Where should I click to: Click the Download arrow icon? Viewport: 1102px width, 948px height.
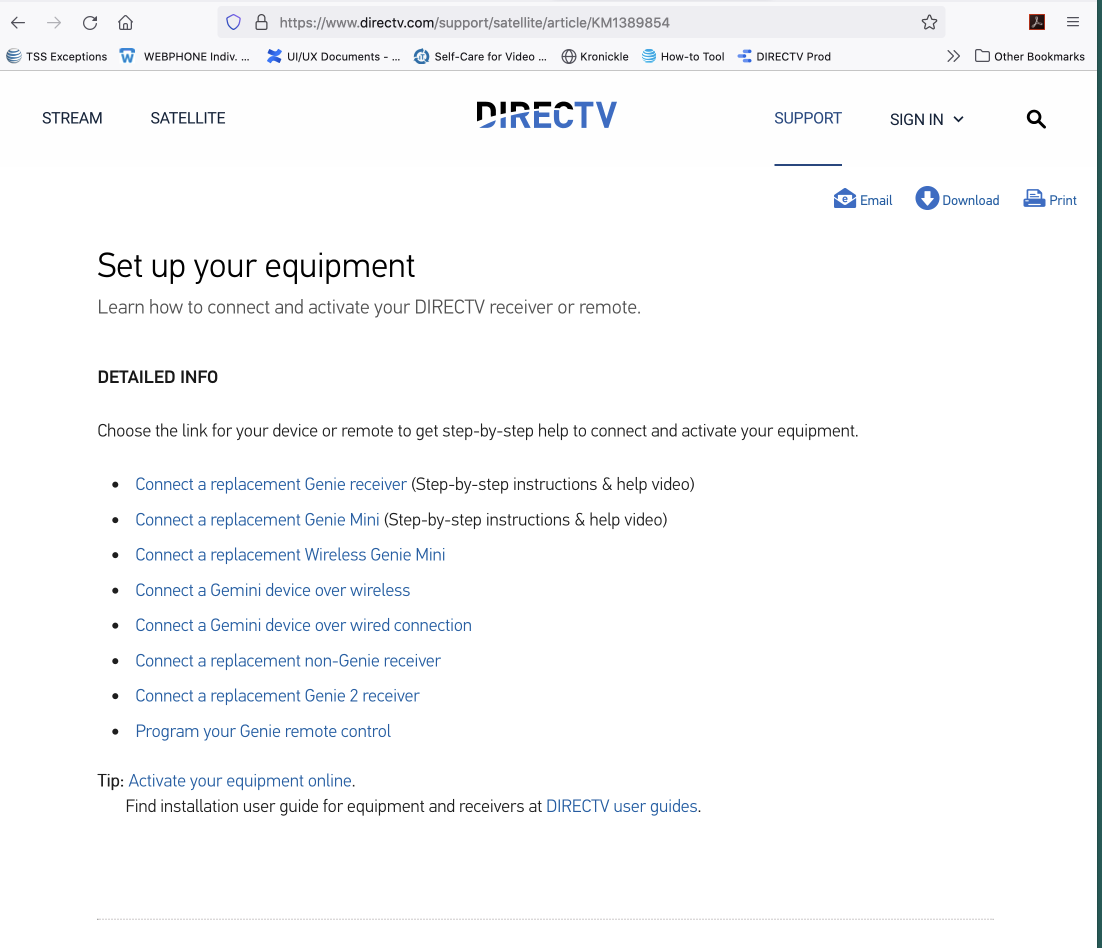point(927,199)
